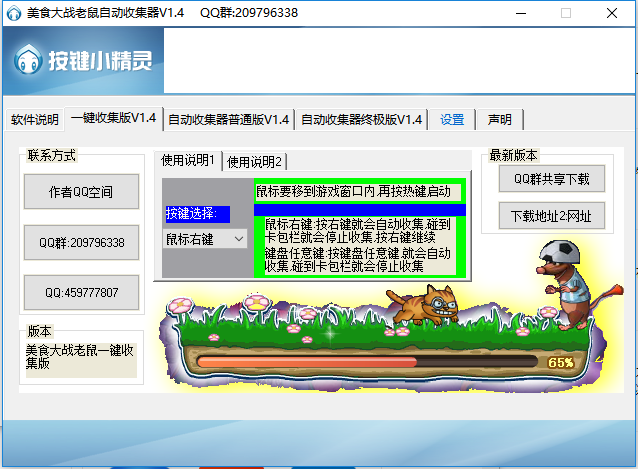Image resolution: width=638 pixels, height=469 pixels.
Task: Click the 鼠标要移到游戏窗口内 instruction text
Action: coord(358,191)
